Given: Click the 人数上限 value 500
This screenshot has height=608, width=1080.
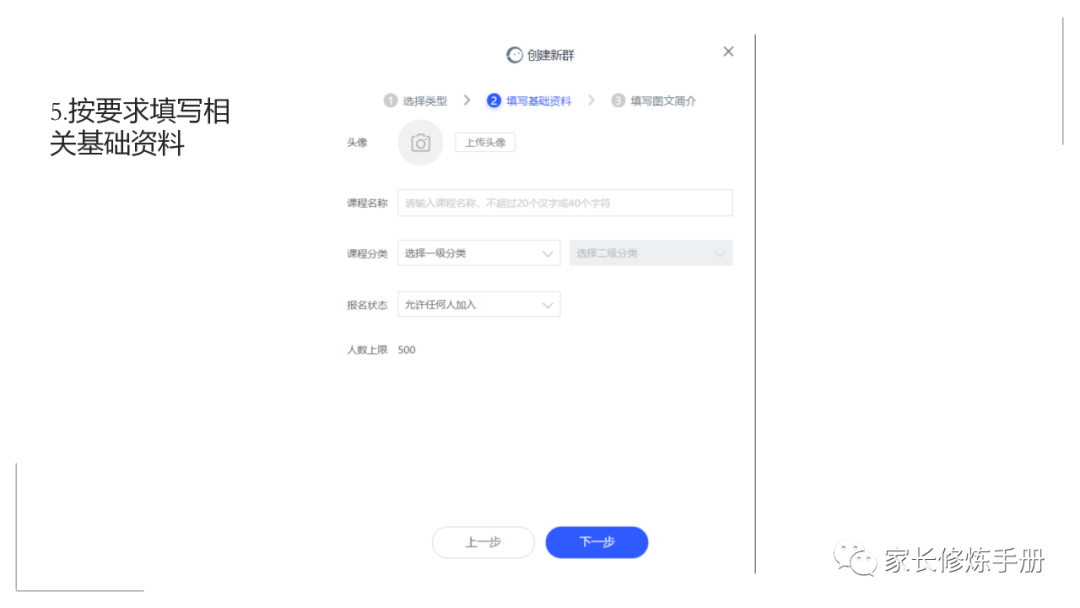Looking at the screenshot, I should point(406,350).
